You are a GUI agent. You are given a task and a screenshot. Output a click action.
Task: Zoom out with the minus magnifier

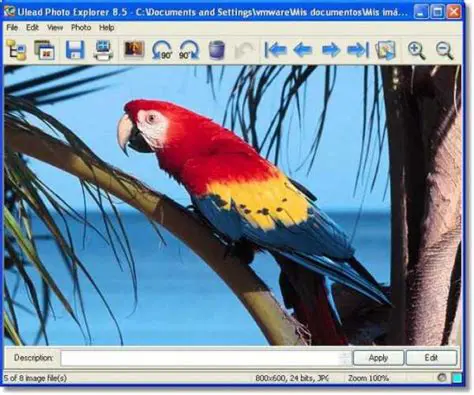(444, 50)
